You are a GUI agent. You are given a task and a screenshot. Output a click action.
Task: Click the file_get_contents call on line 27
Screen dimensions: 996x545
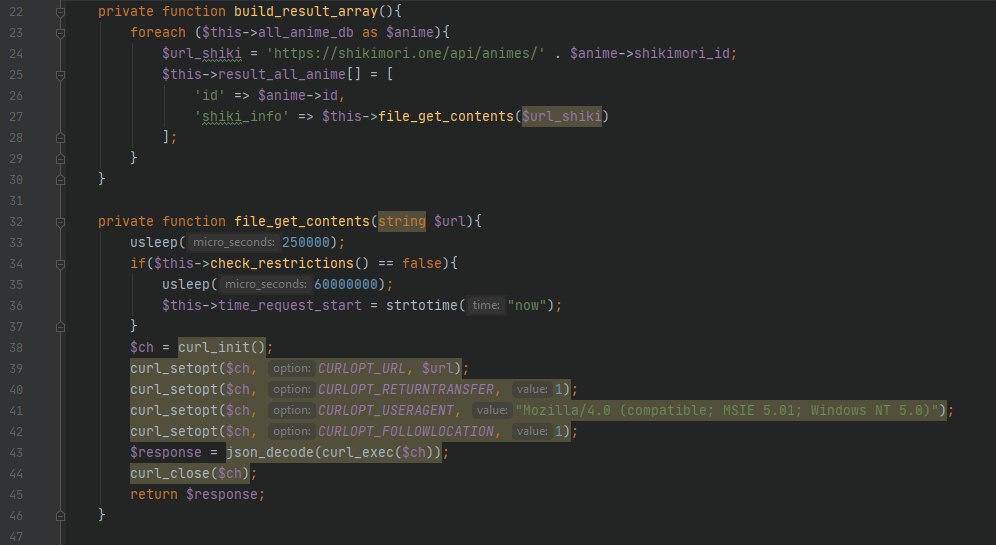pyautogui.click(x=445, y=116)
